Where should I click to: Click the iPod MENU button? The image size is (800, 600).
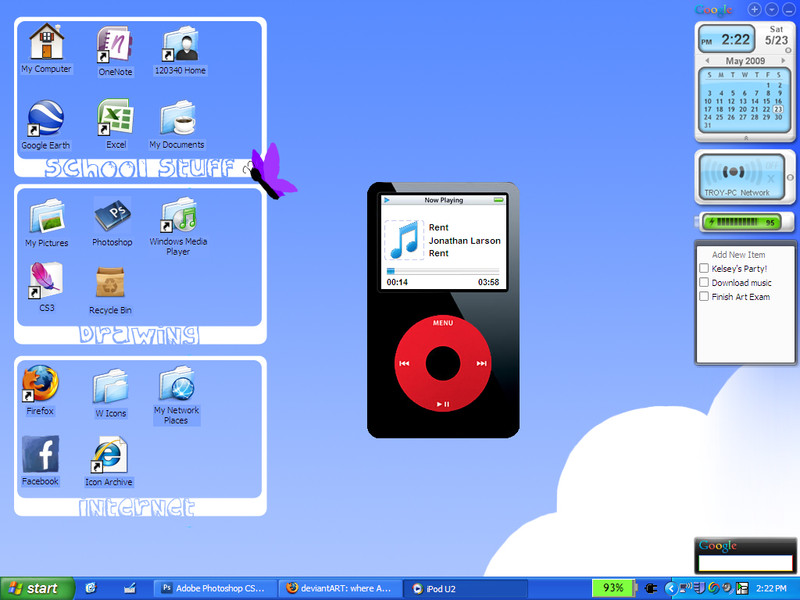443,323
